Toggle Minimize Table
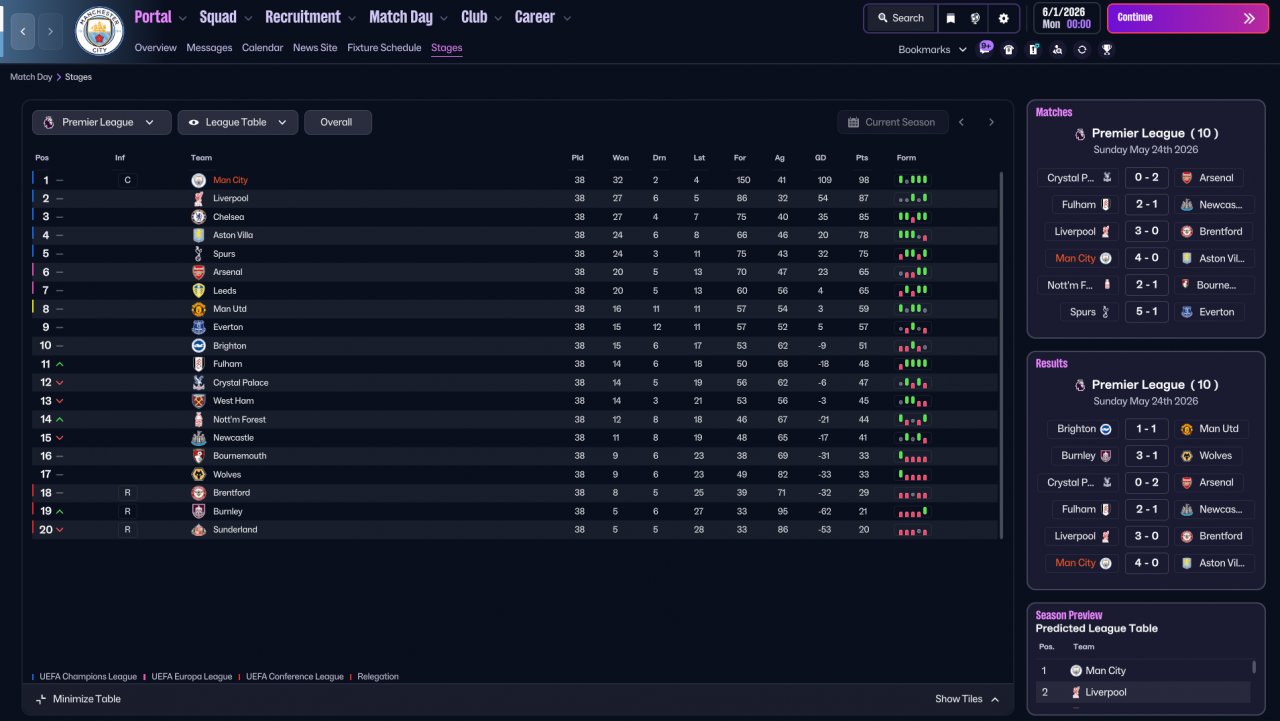The width and height of the screenshot is (1280, 721). click(78, 699)
